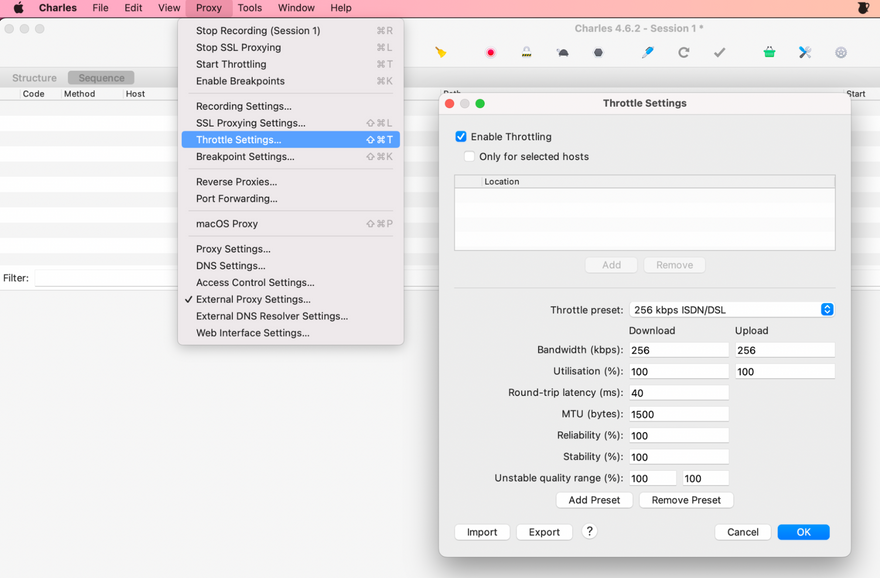The height and width of the screenshot is (578, 880).
Task: Click the turtle throttling icon
Action: point(562,52)
